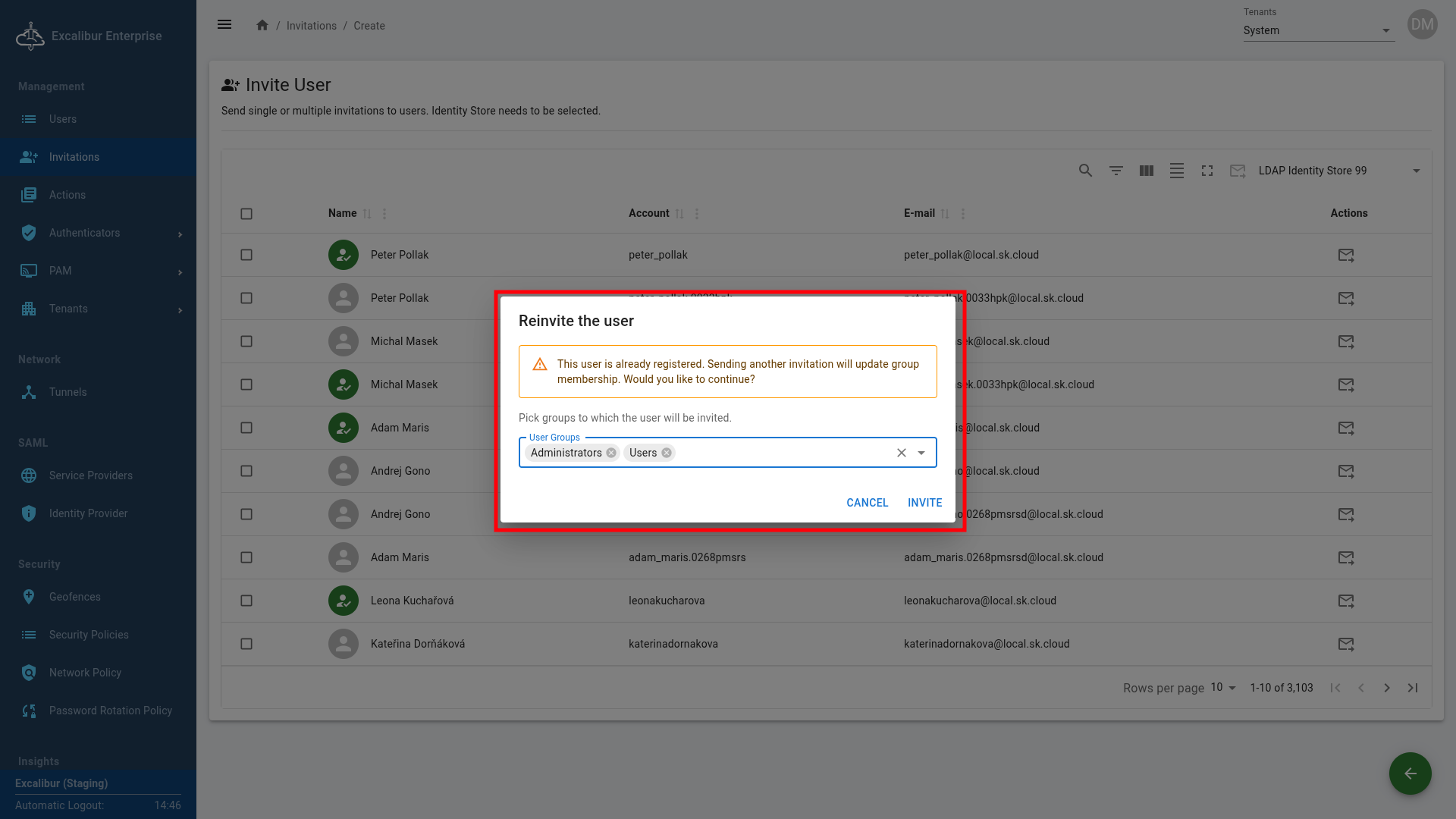1456x819 pixels.
Task: Click the column view icon
Action: point(1146,171)
